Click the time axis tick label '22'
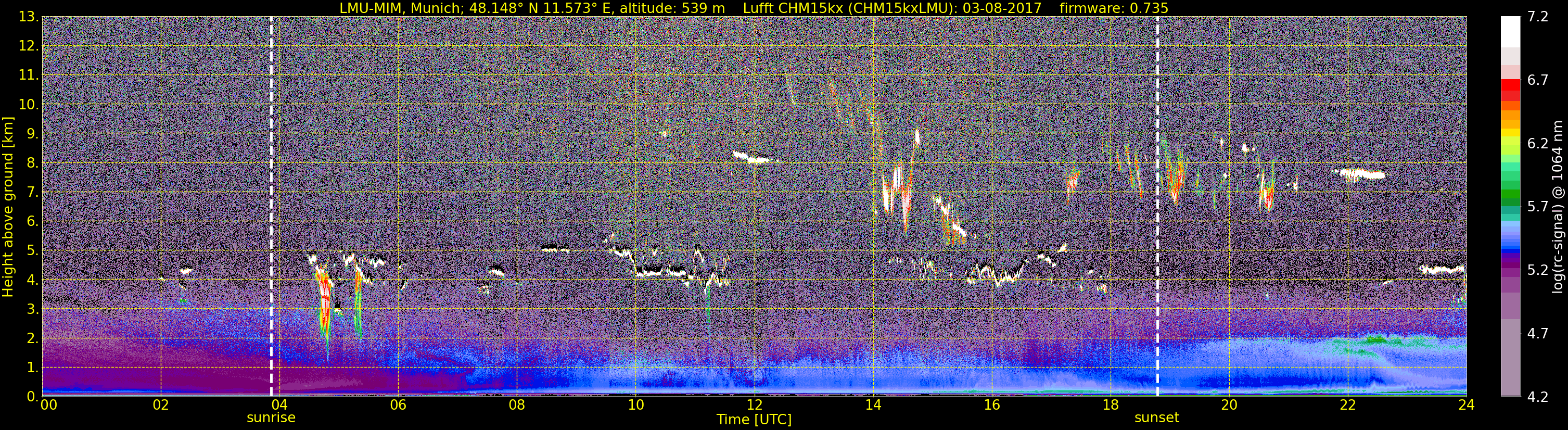This screenshot has width=1568, height=430. tap(1348, 405)
